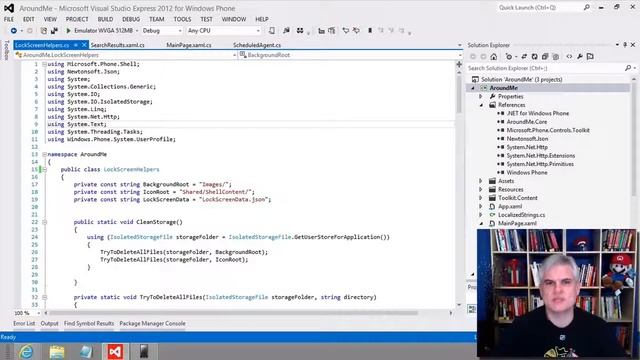Viewport: 640px width, 360px height.
Task: Open the Package Manager Console tab
Action: tap(153, 323)
